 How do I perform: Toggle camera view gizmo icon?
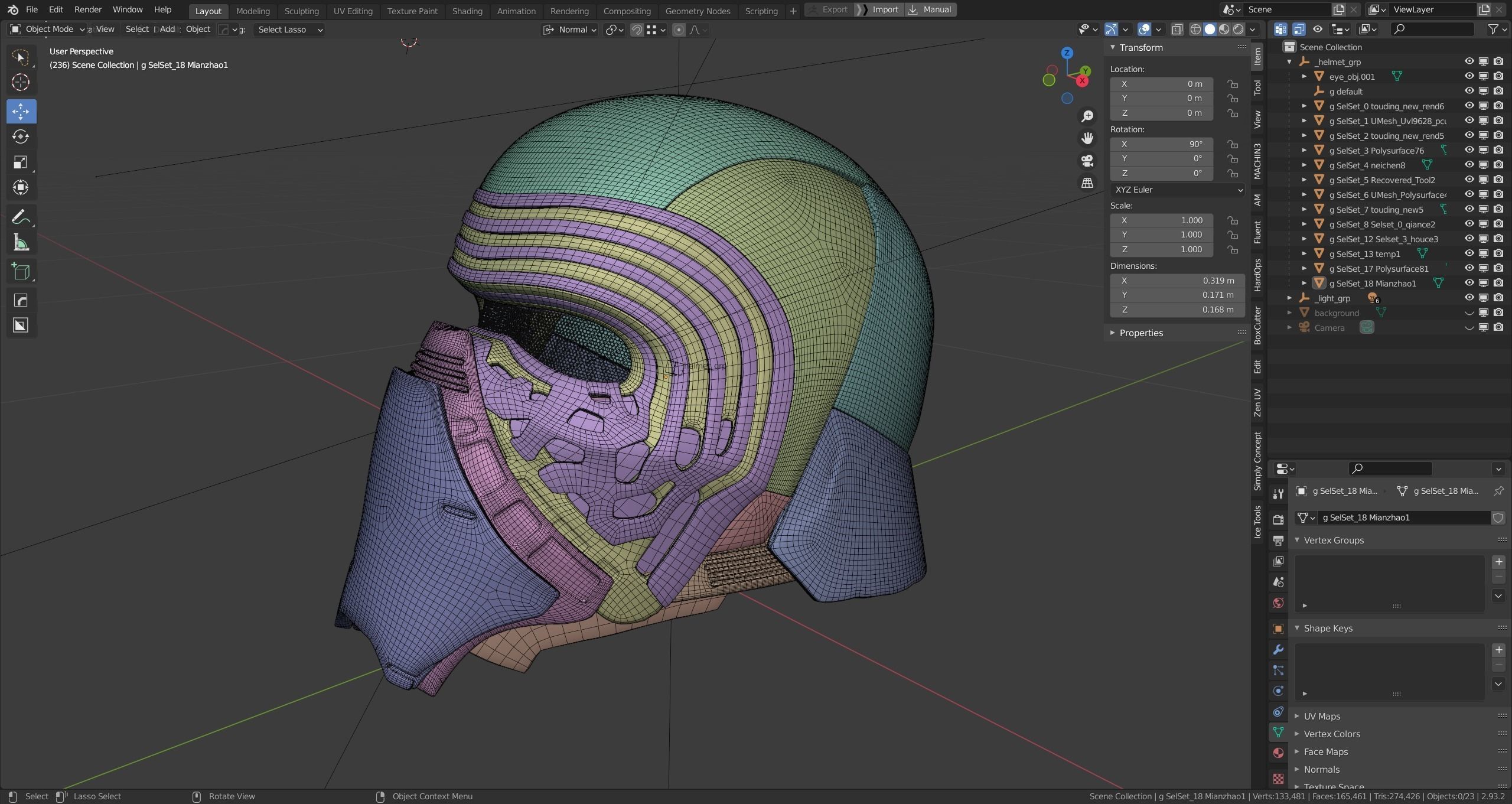[1087, 161]
